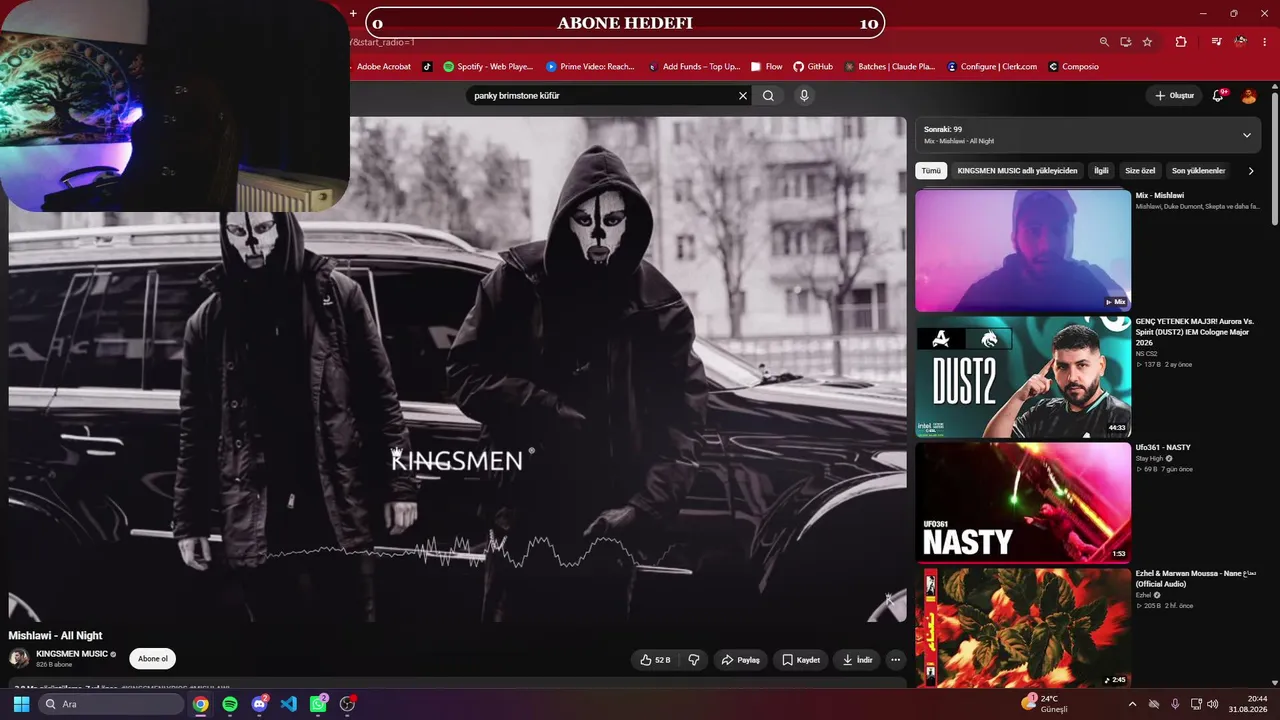Open the Prime Video bookmark
Image resolution: width=1280 pixels, height=720 pixels.
590,67
